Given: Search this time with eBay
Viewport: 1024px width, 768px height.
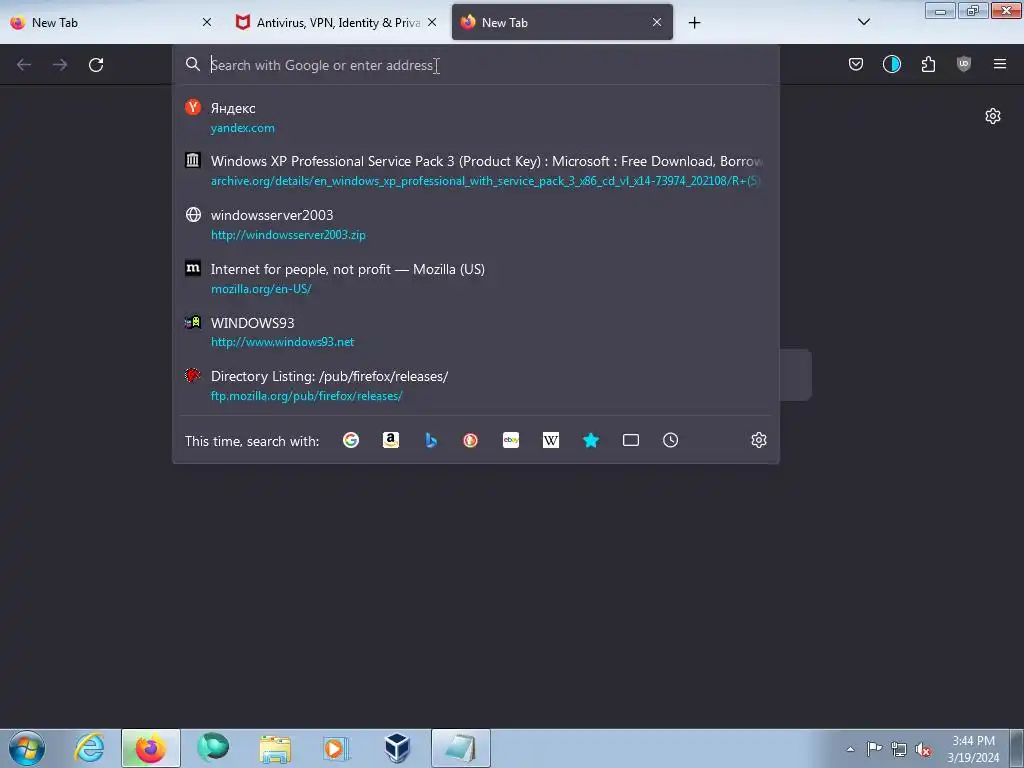Looking at the screenshot, I should click(511, 440).
